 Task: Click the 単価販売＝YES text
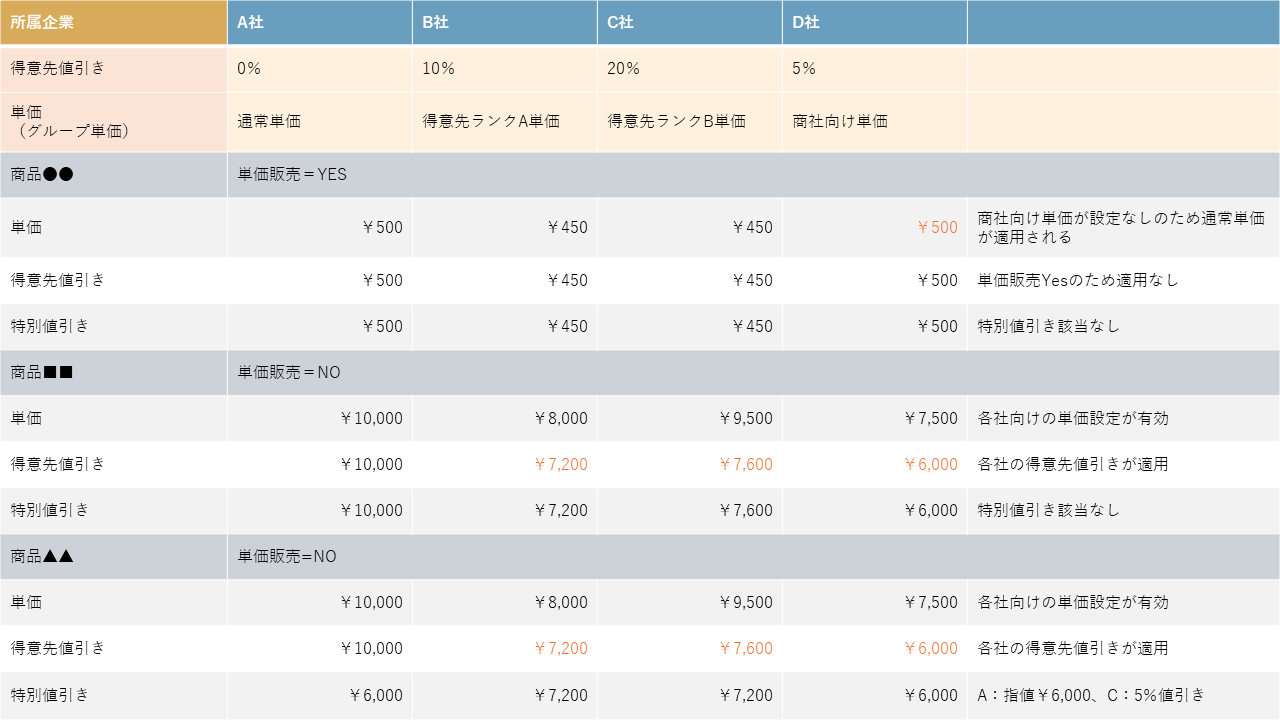coord(292,174)
